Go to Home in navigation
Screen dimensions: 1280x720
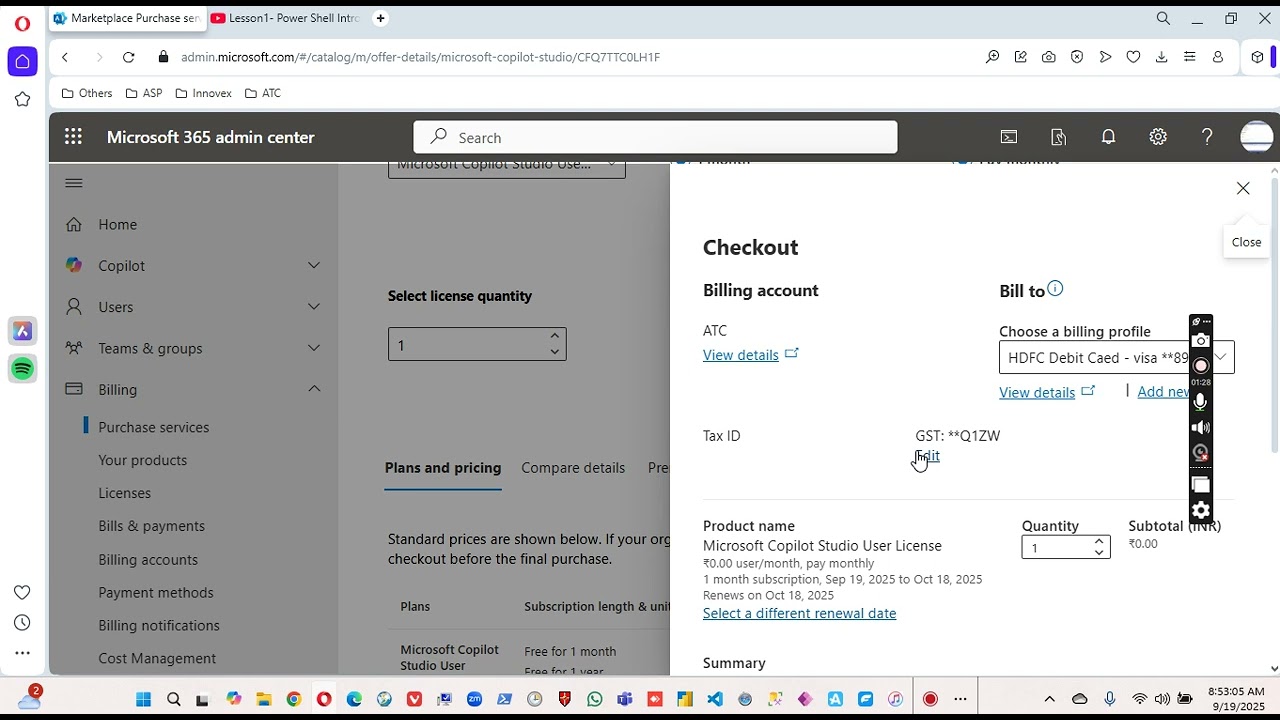tap(117, 225)
